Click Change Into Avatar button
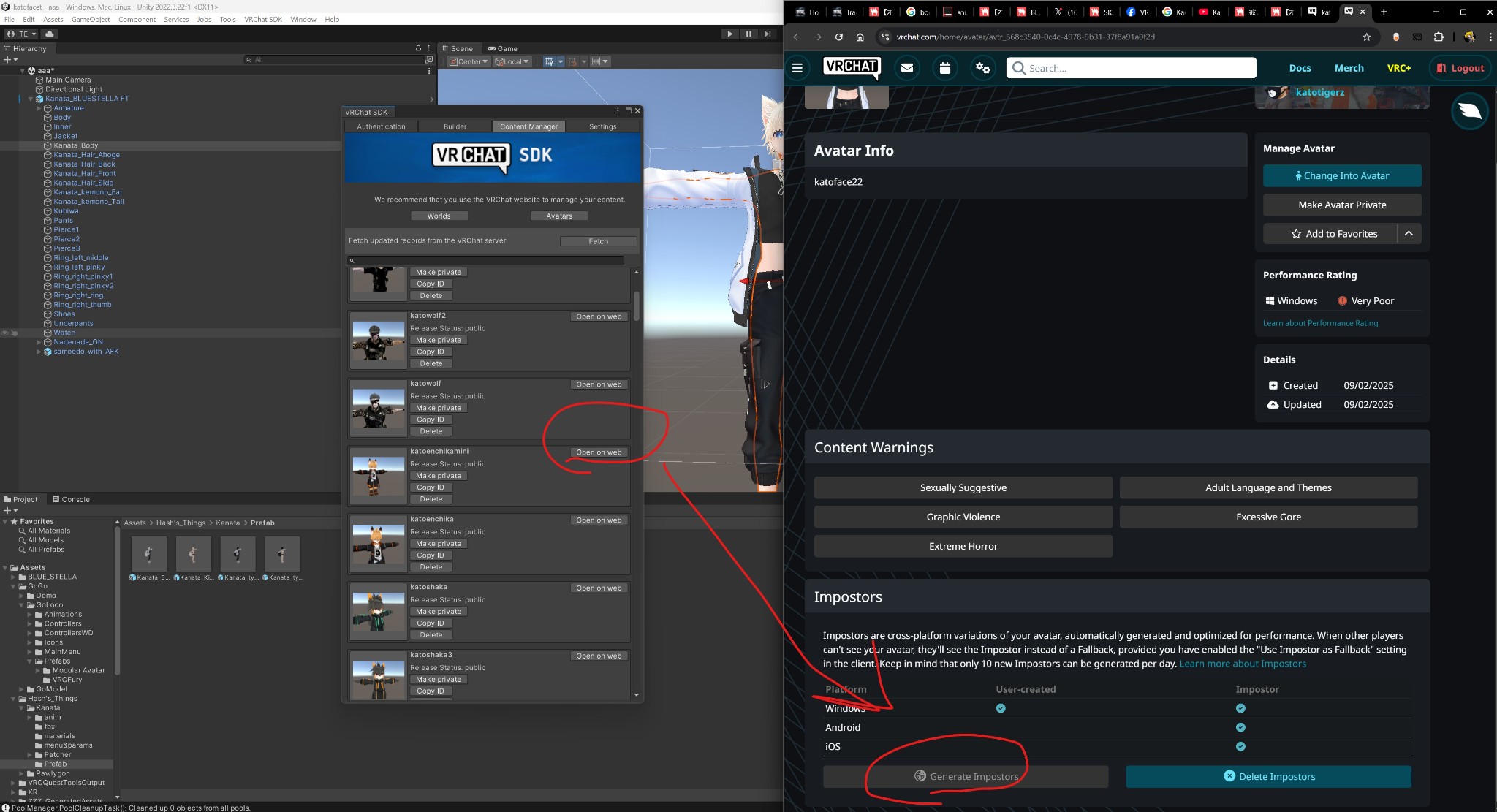 (1342, 175)
